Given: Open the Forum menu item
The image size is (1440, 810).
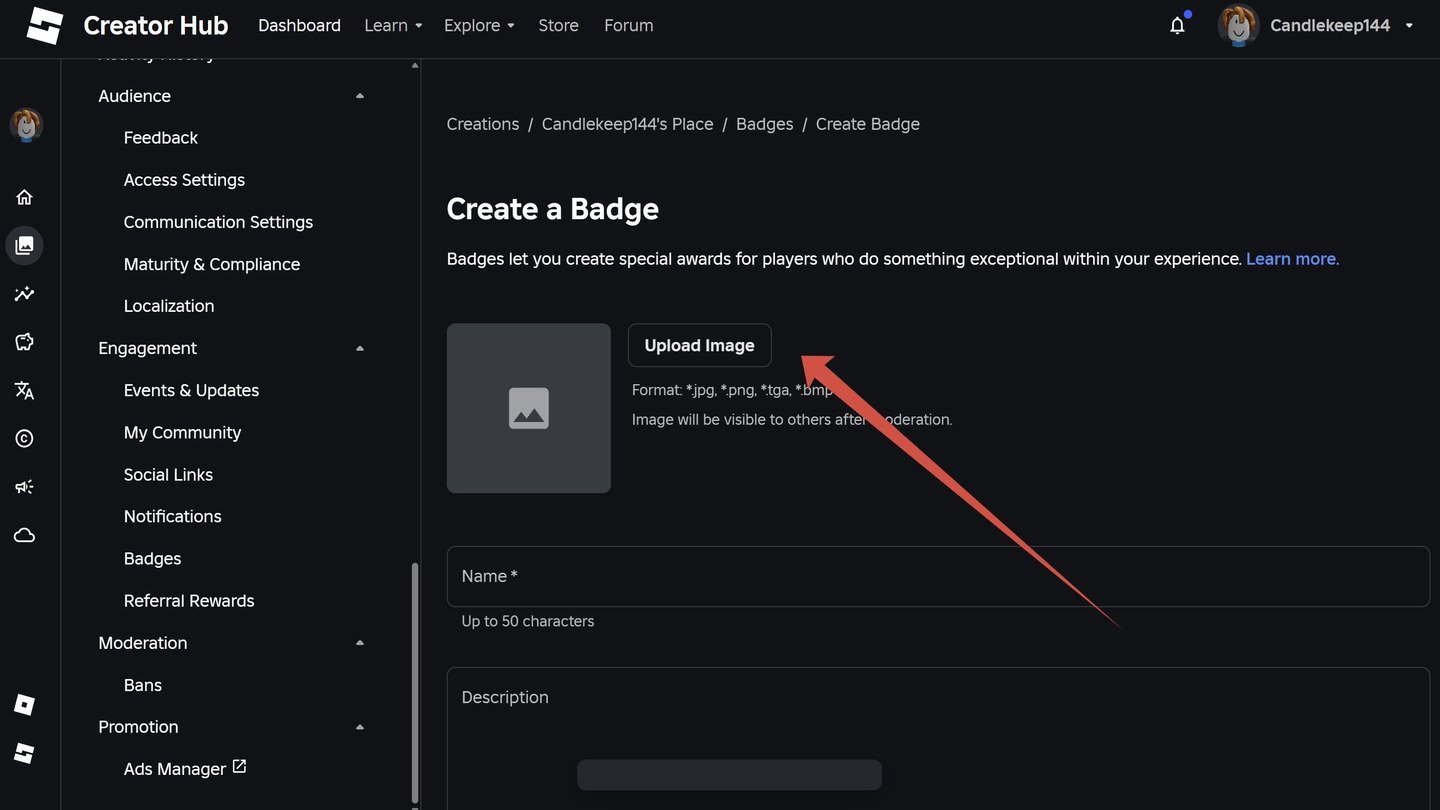Looking at the screenshot, I should point(629,26).
